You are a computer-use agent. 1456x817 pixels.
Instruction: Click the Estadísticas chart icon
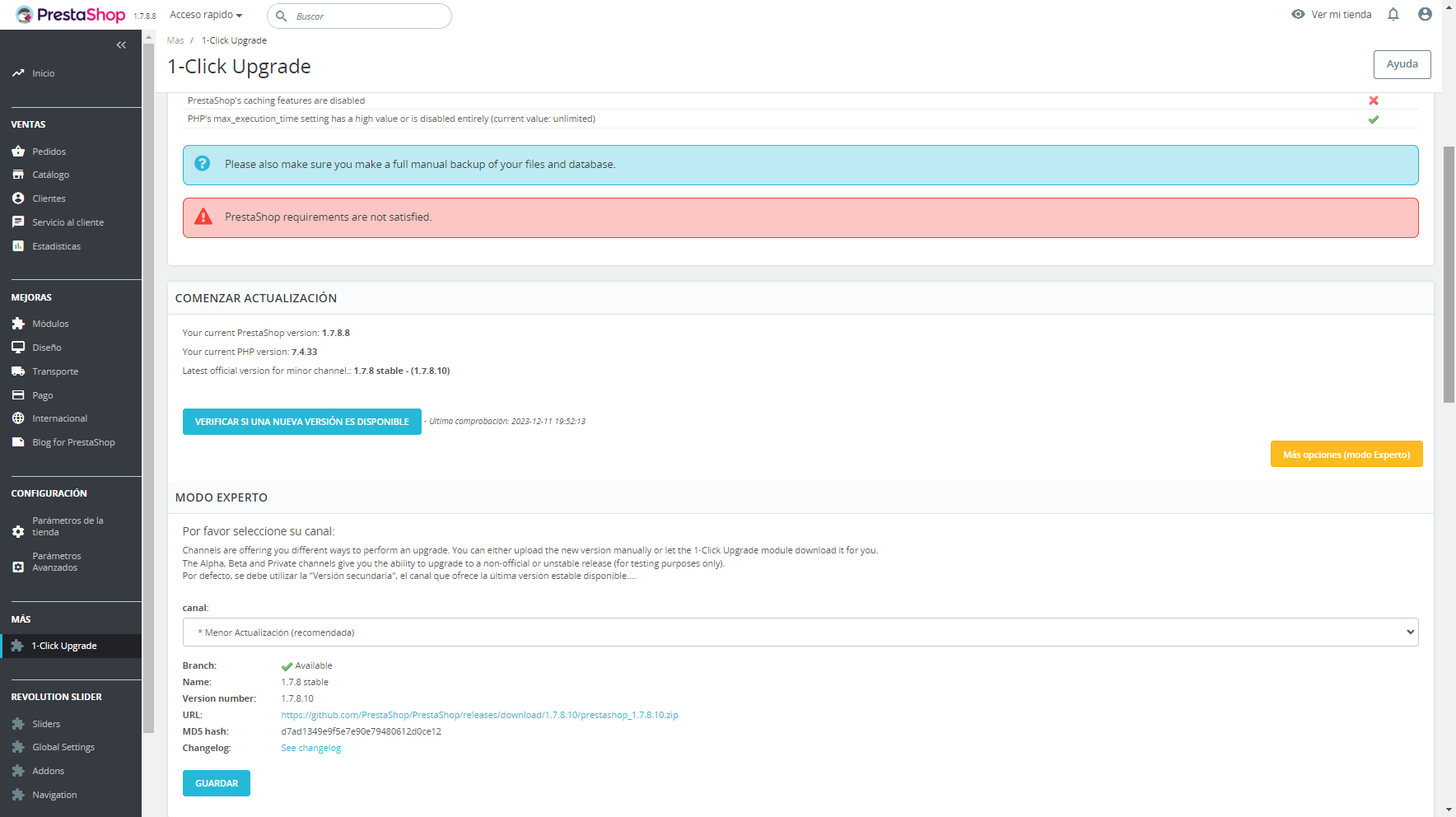point(18,246)
